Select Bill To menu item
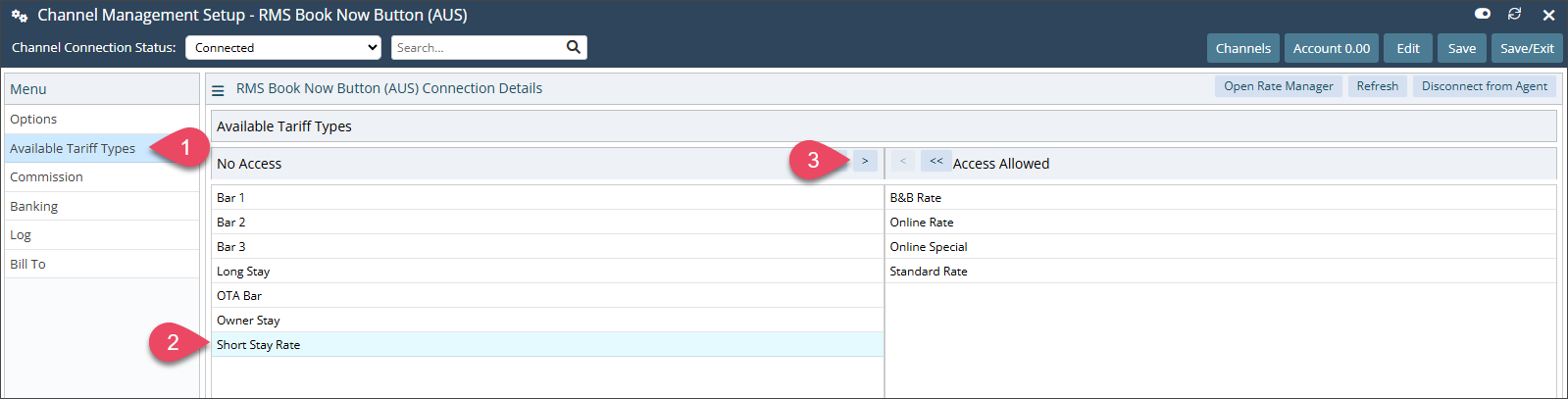 click(102, 265)
